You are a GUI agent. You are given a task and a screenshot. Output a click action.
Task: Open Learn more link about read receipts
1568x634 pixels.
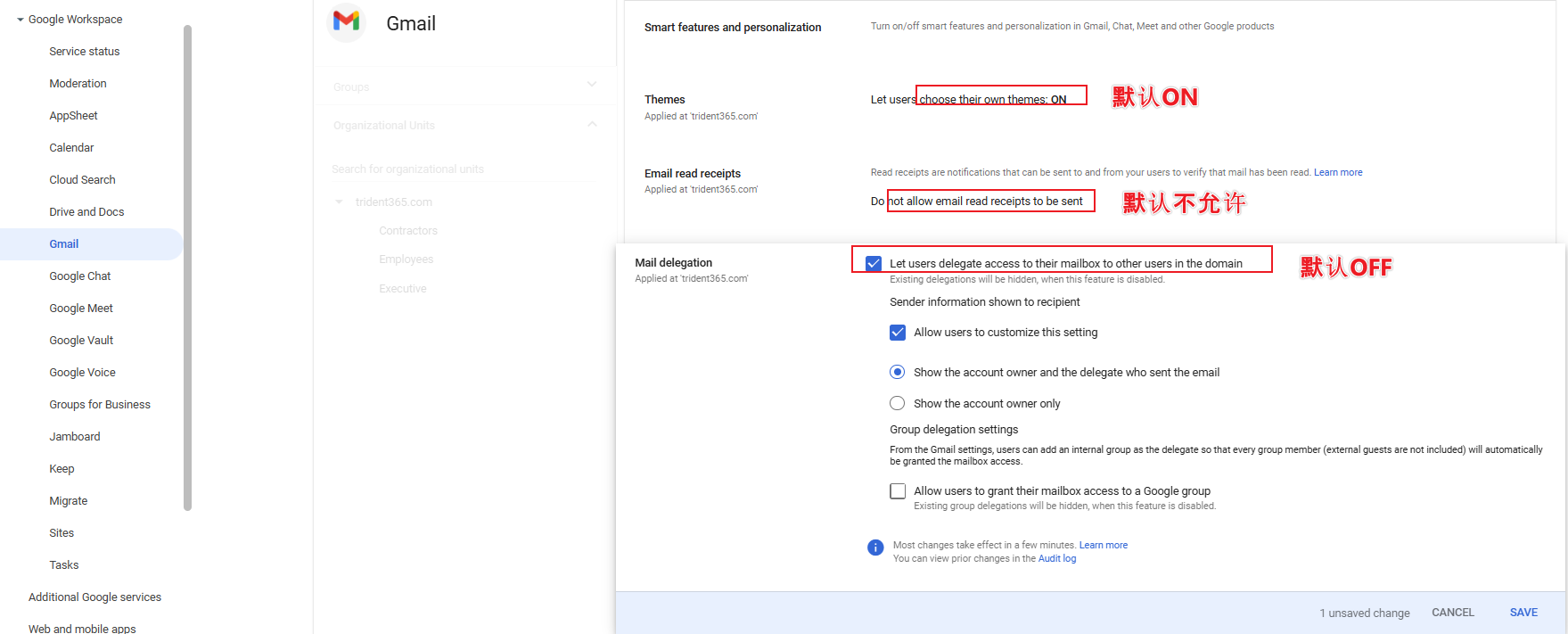1337,173
